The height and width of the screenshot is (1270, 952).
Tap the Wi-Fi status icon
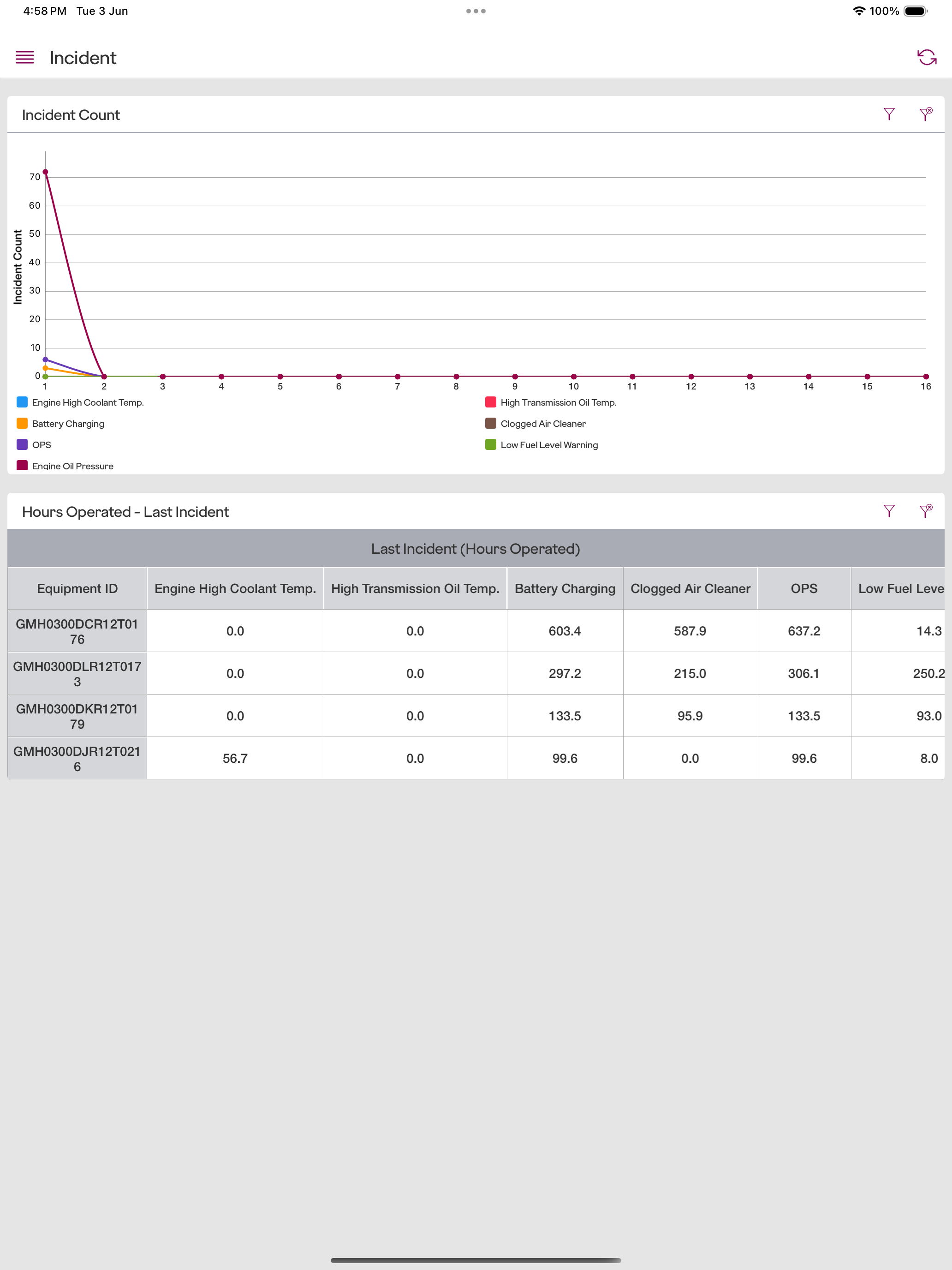pyautogui.click(x=858, y=11)
